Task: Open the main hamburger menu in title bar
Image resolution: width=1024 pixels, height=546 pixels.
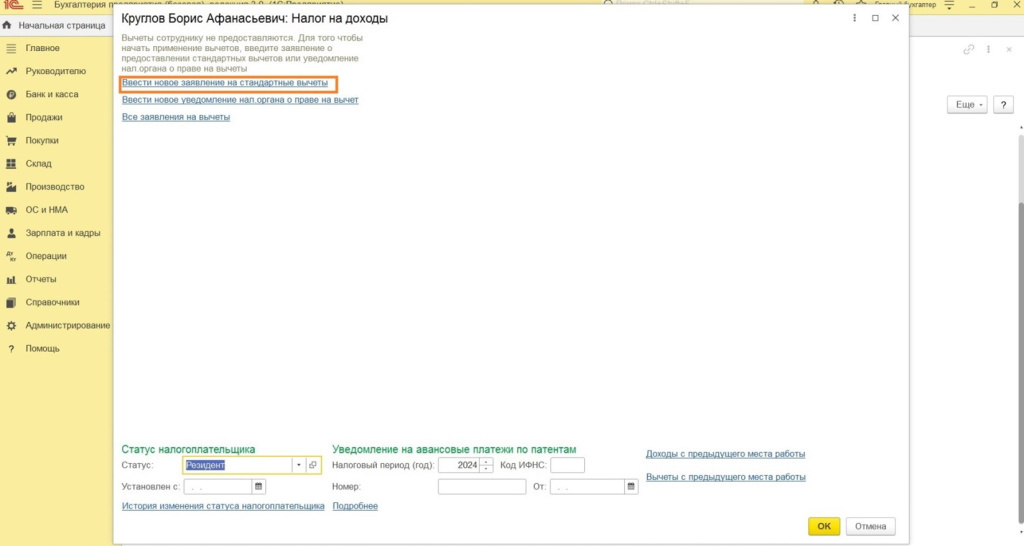Action: [37, 5]
